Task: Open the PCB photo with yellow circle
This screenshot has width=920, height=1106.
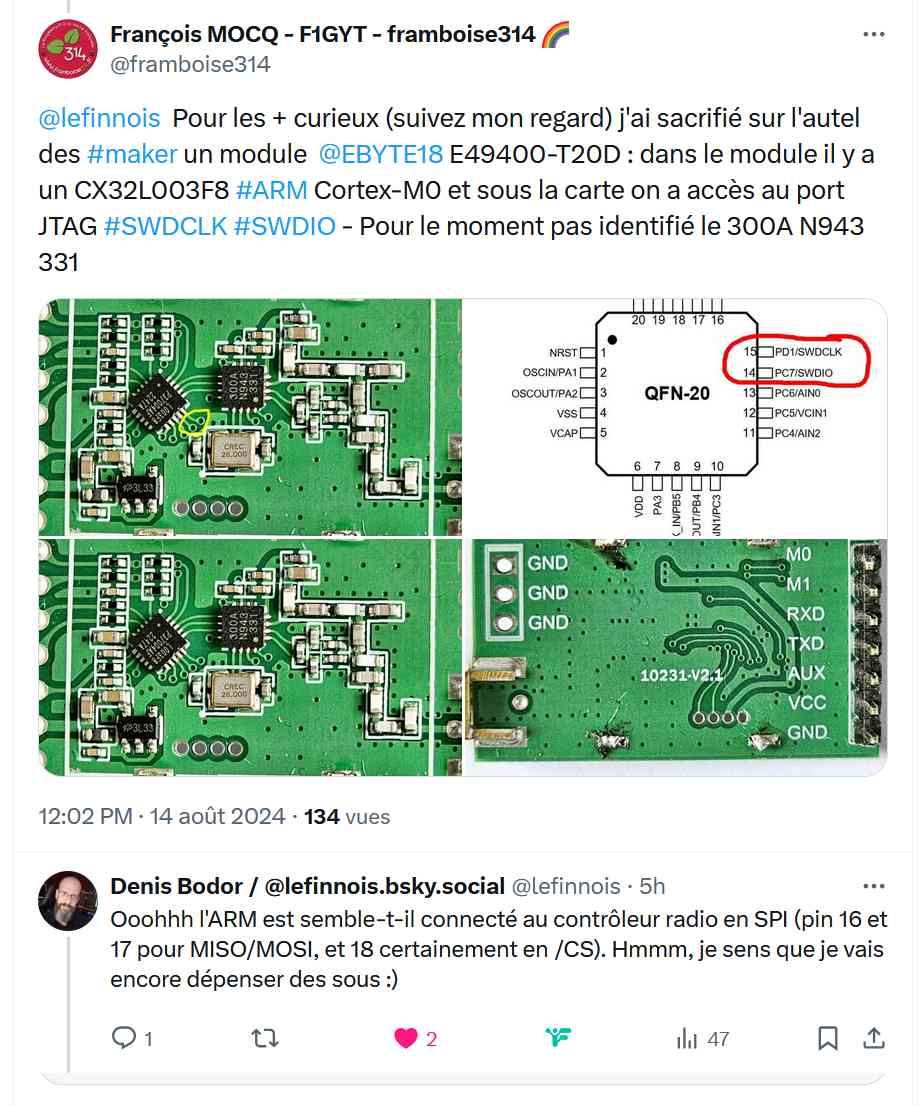Action: pos(250,418)
